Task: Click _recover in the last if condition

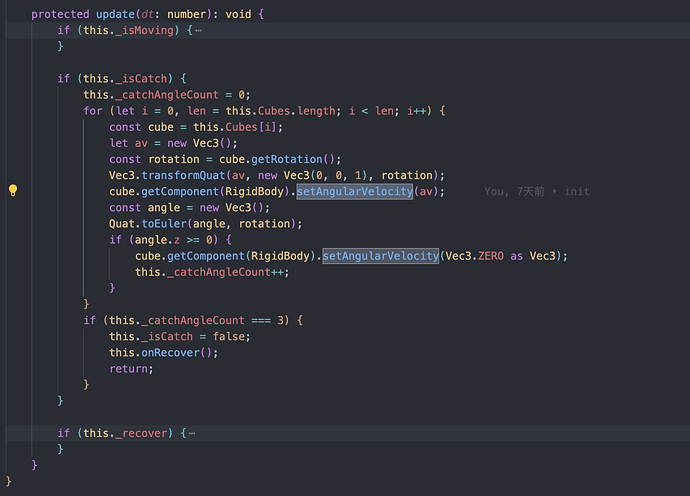Action: (141, 434)
